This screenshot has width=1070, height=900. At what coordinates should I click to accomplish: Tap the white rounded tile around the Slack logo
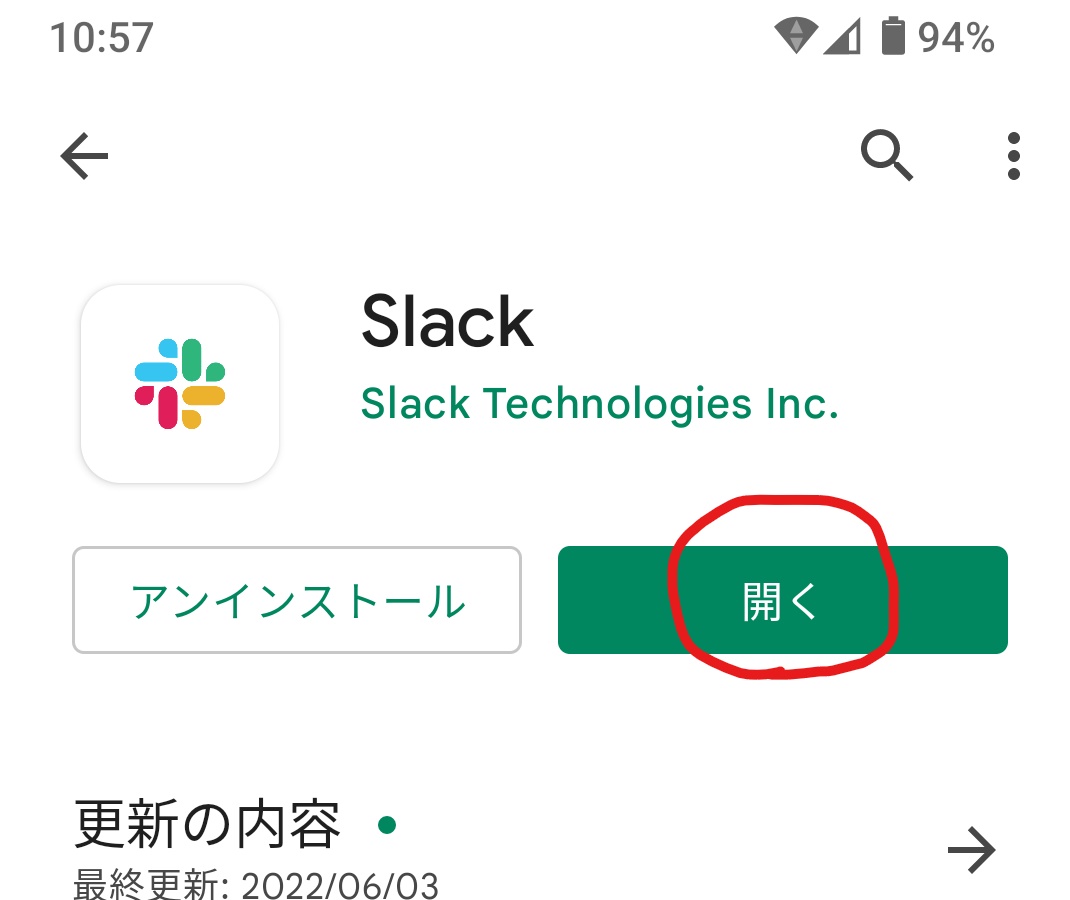180,384
